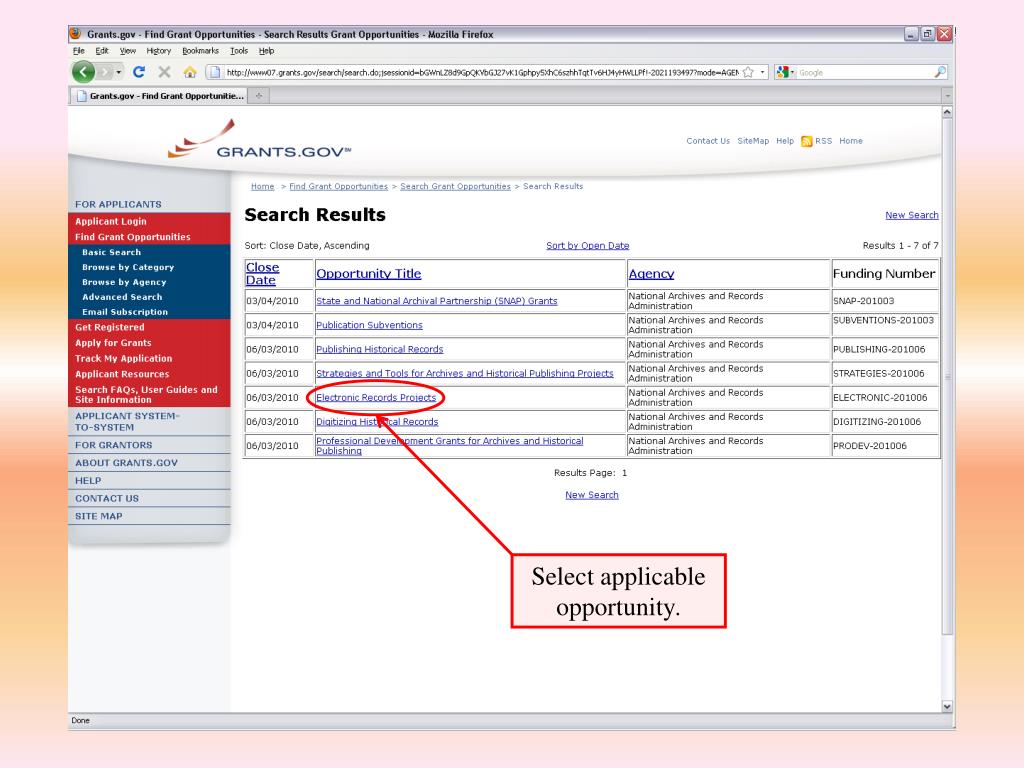Viewport: 1024px width, 768px height.
Task: Open the Google search engine selector
Action: coord(785,72)
